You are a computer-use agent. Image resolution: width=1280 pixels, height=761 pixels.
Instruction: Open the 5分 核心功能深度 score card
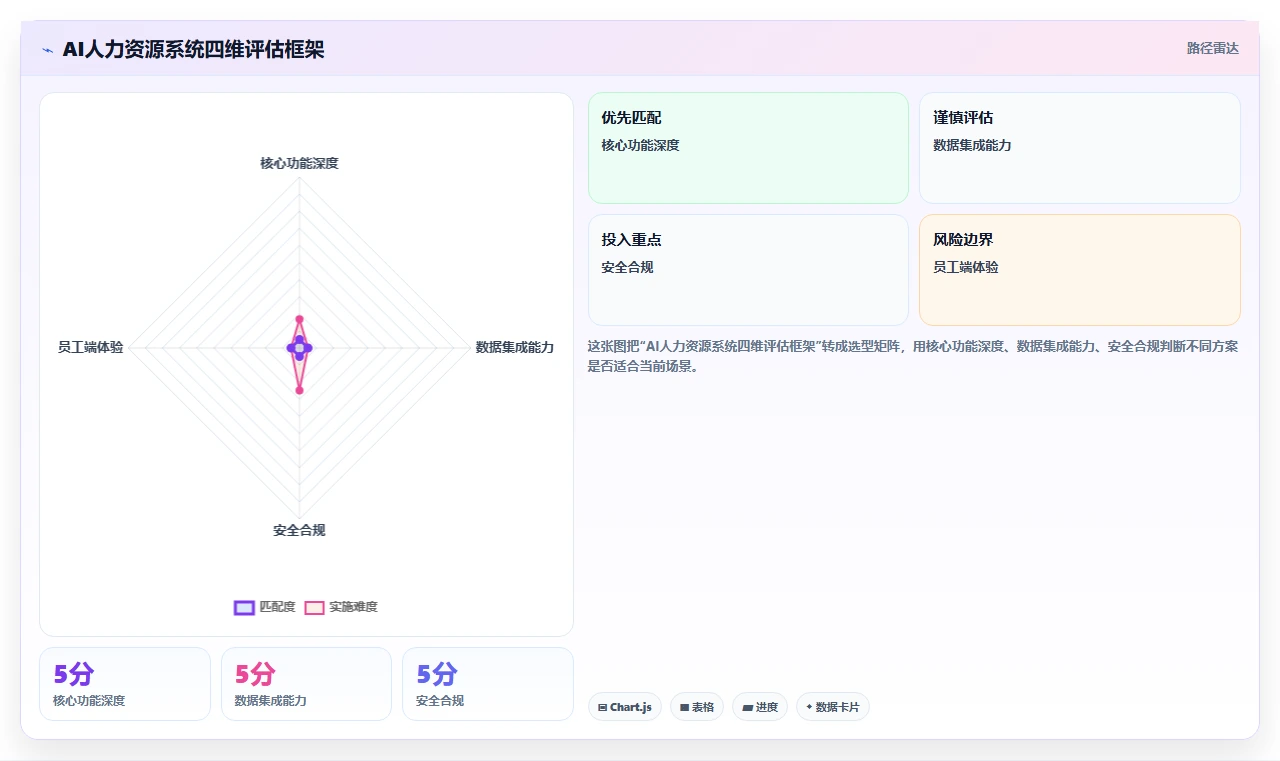click(125, 684)
